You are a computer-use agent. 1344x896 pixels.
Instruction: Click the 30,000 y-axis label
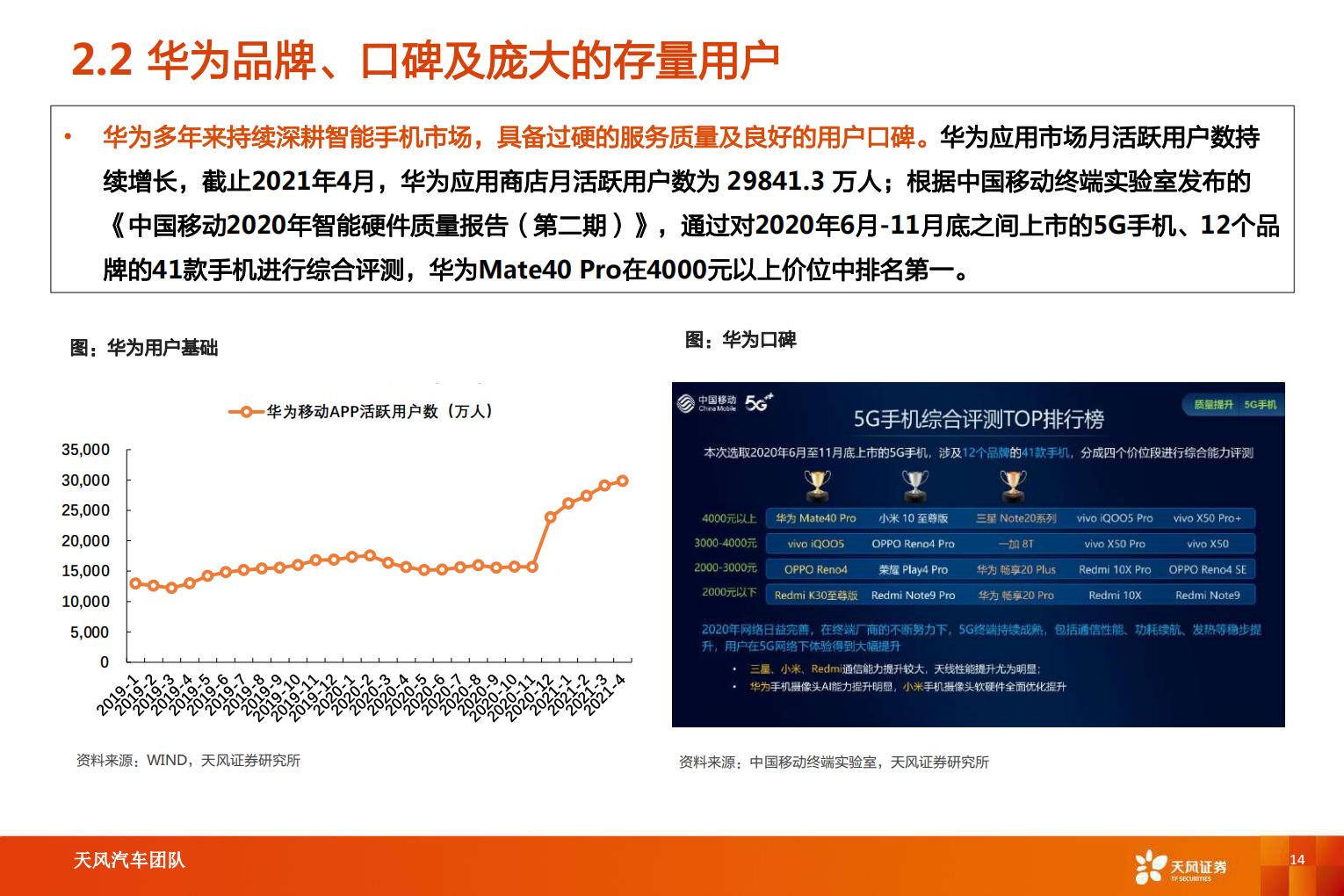tap(85, 481)
